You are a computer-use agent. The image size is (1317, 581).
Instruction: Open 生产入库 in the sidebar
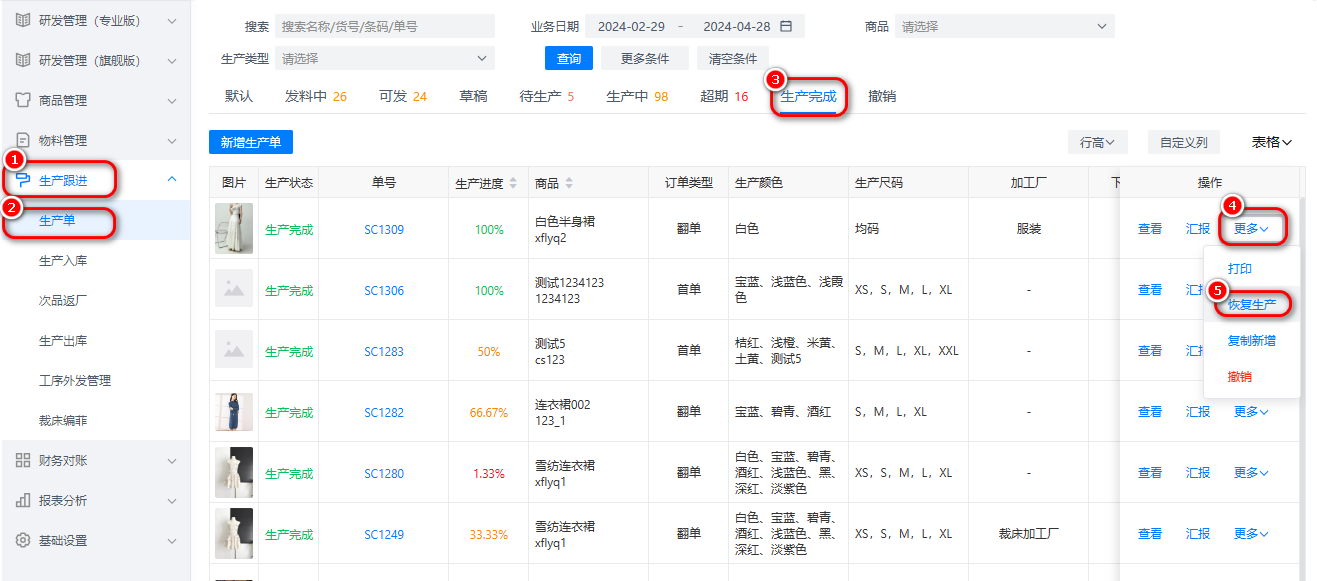tap(63, 261)
